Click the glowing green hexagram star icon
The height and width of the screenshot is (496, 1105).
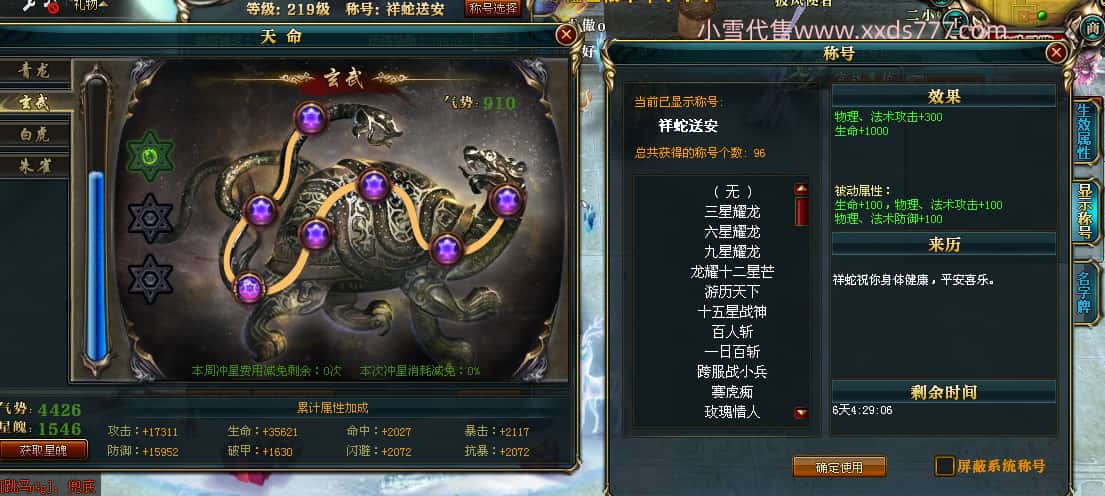(150, 156)
